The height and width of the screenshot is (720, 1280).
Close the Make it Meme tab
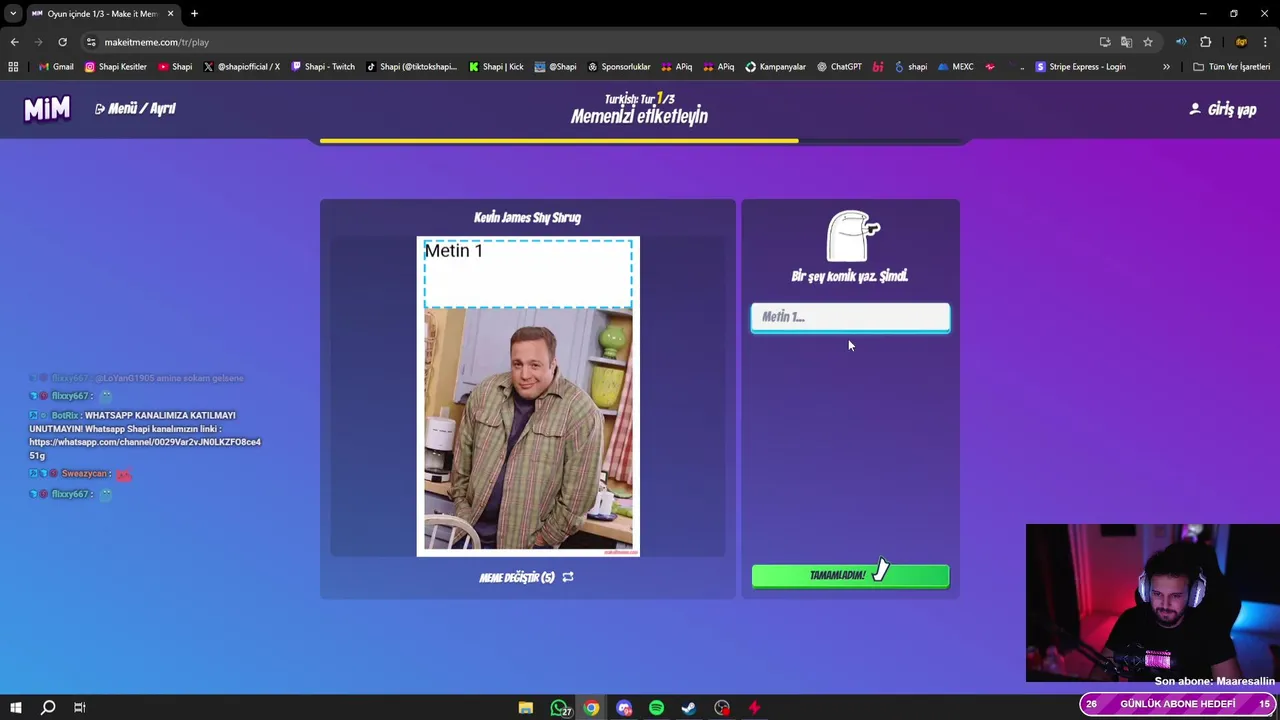pyautogui.click(x=170, y=14)
